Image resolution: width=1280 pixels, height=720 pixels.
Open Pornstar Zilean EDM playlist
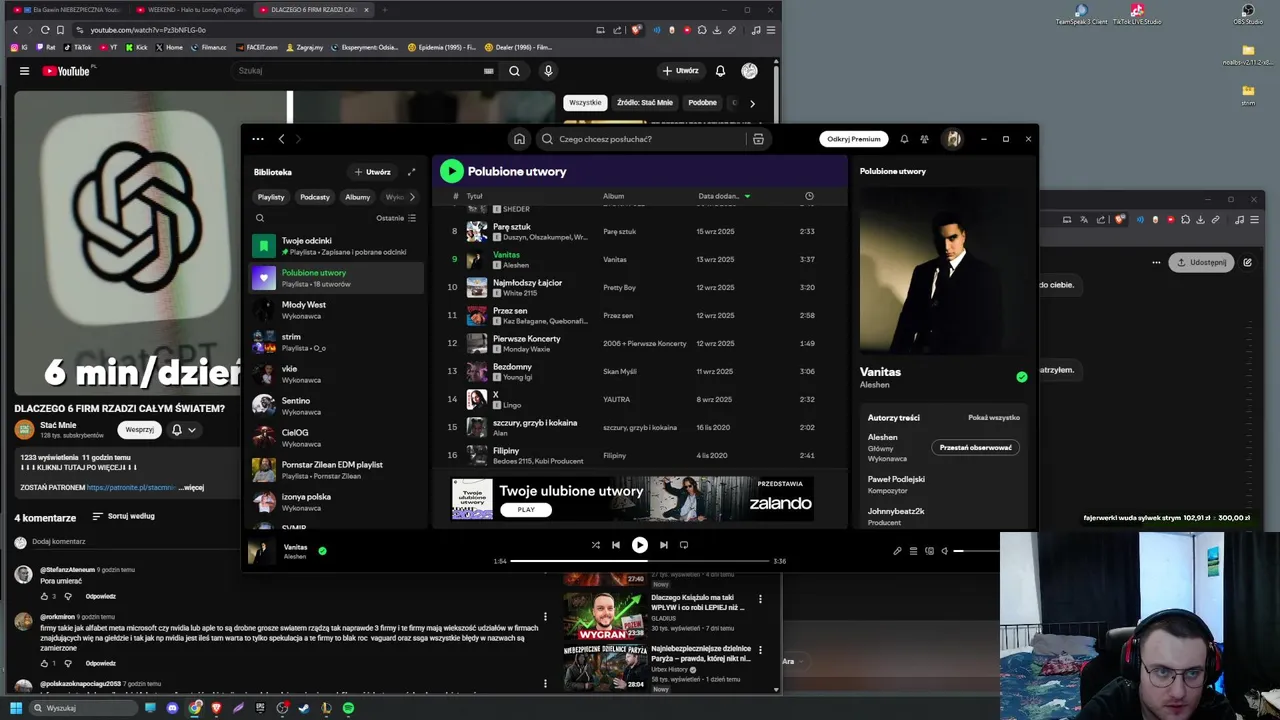(336, 470)
